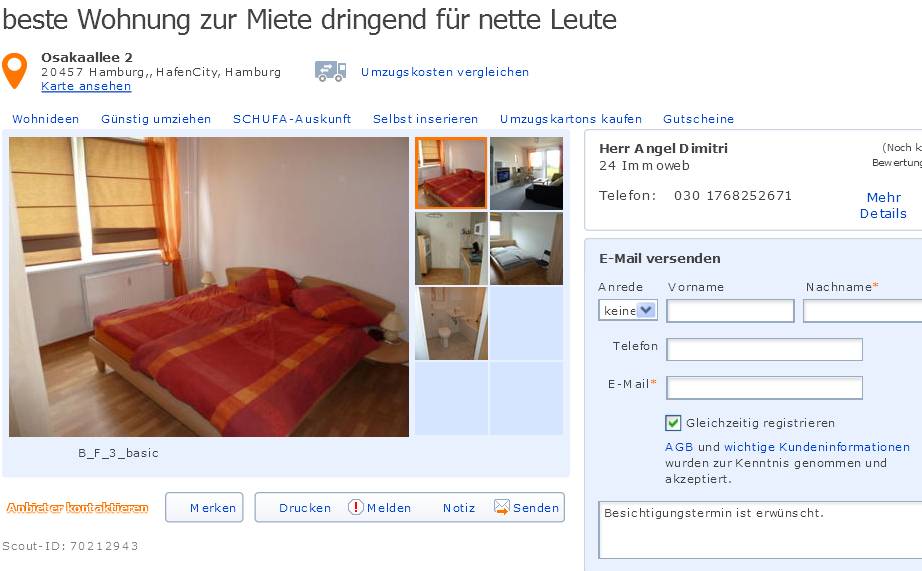The image size is (922, 571).
Task: Open Umzugskartons kaufen menu item
Action: tap(571, 119)
